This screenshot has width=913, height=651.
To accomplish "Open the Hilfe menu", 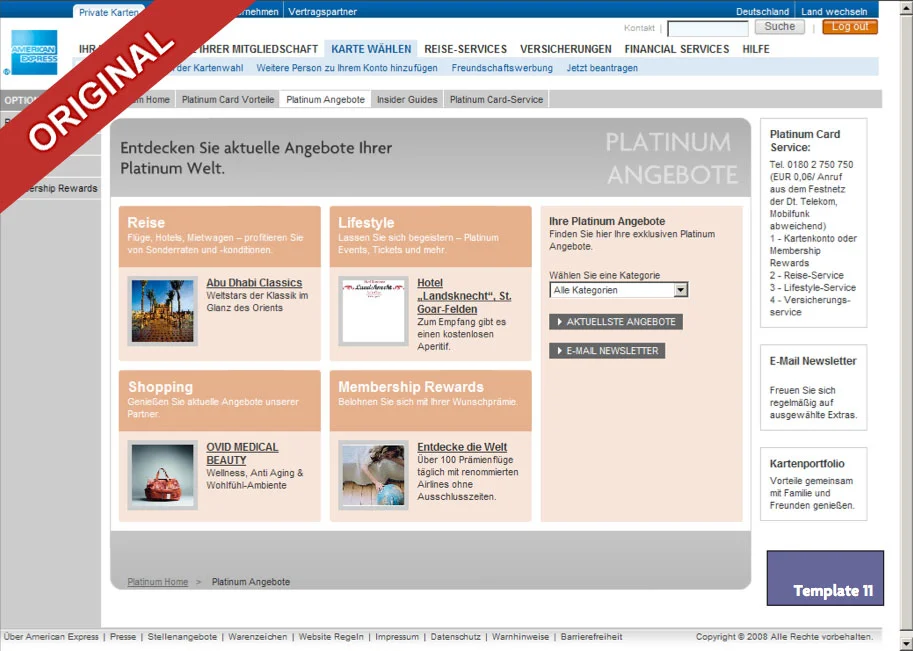I will point(756,49).
